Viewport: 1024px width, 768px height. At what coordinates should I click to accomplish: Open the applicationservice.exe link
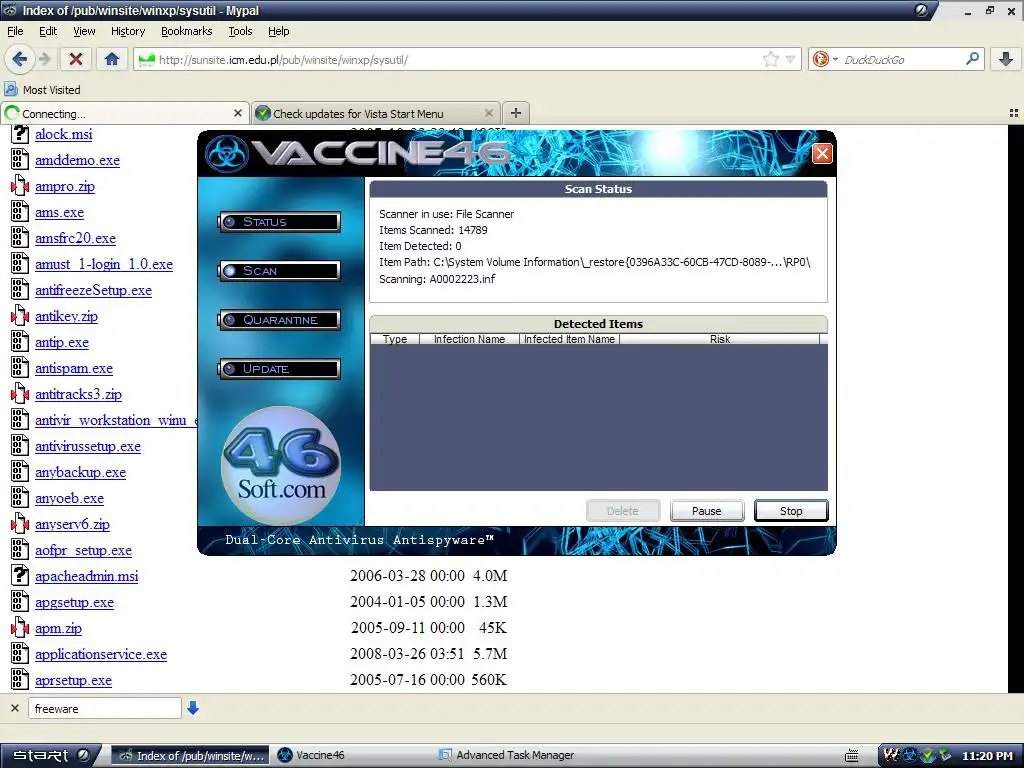coord(101,654)
